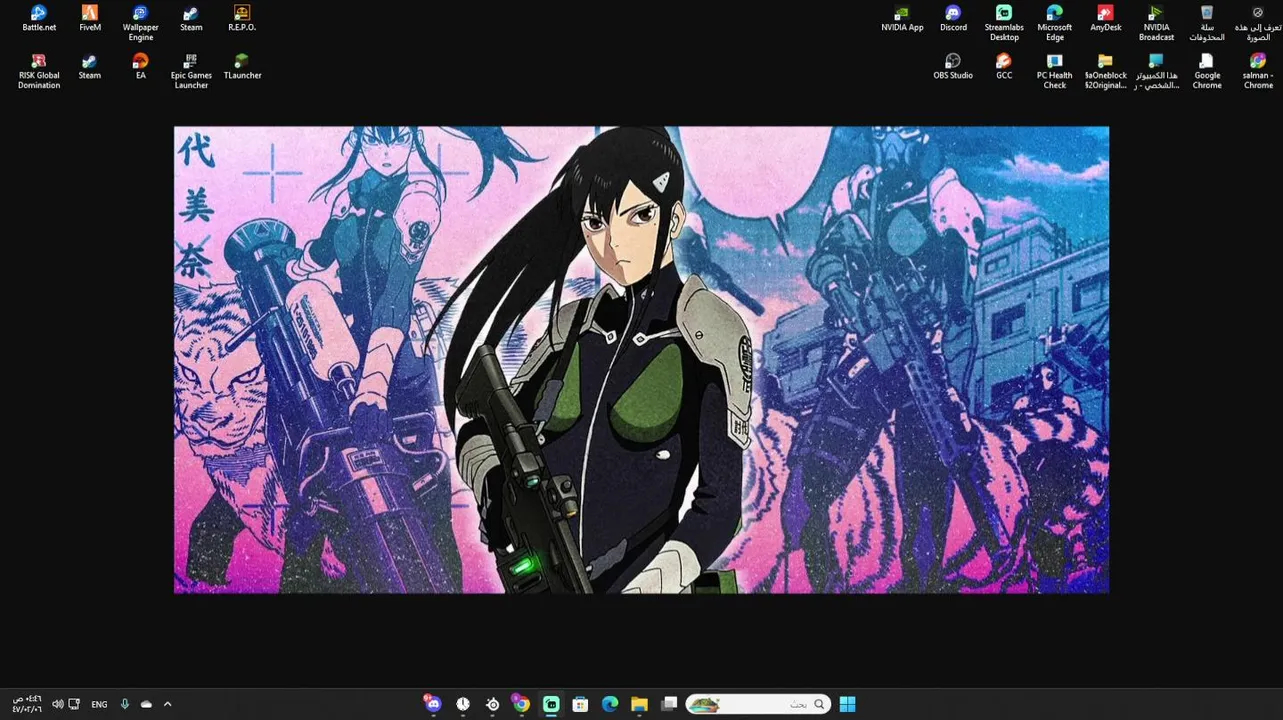Select the PC Health Check shortcut
1283x720 pixels.
[1055, 71]
